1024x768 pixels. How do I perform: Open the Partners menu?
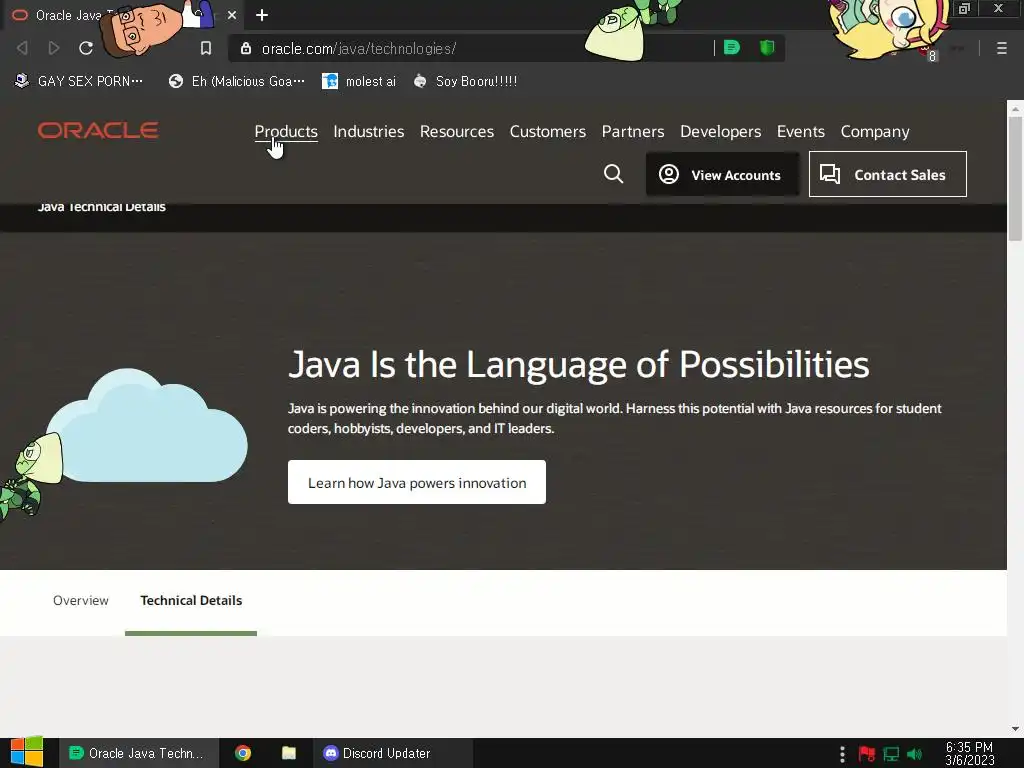point(633,131)
